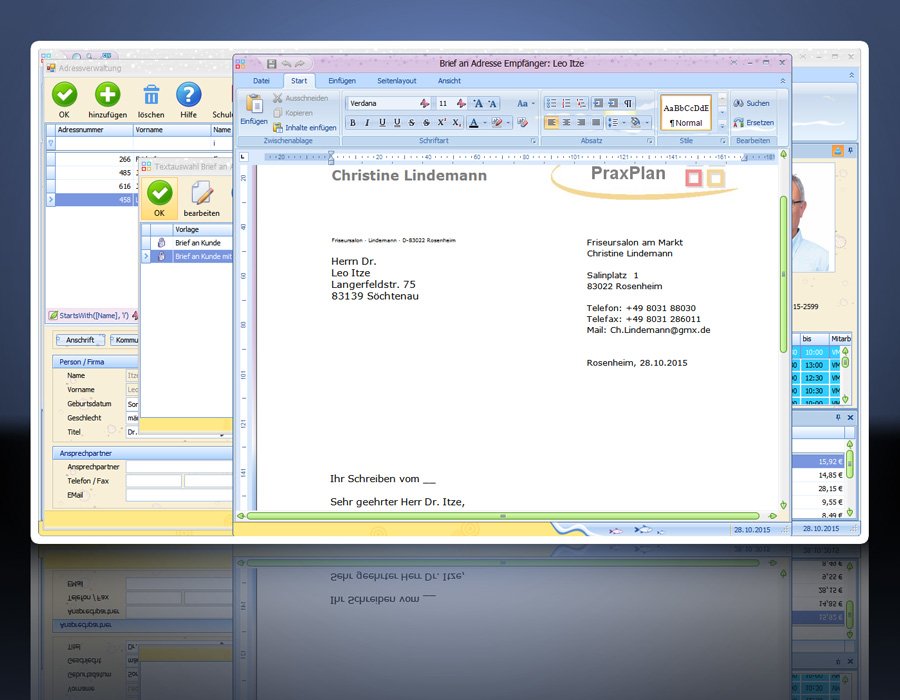Click the numbered list icon

[566, 103]
